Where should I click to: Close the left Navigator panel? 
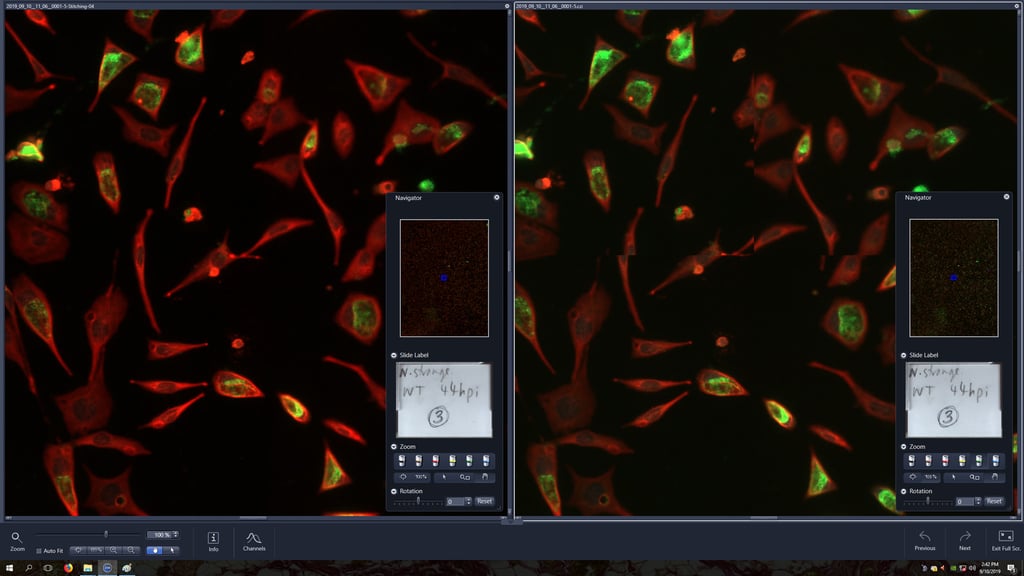point(496,197)
